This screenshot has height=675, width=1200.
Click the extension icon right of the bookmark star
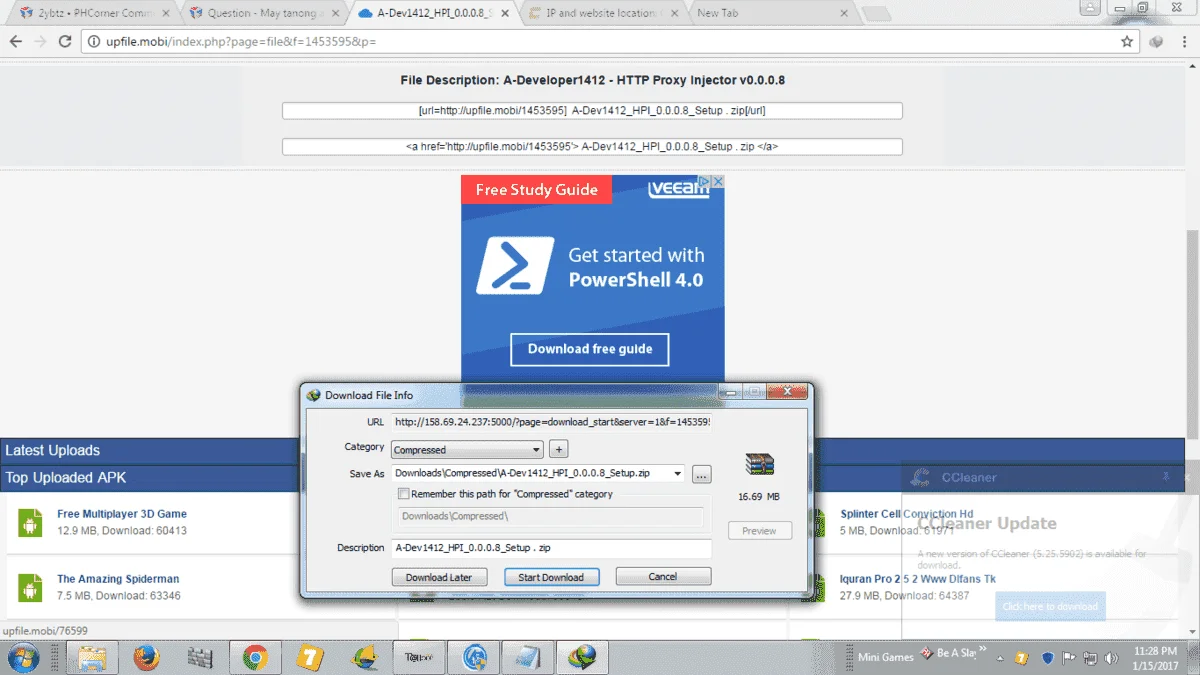(x=1157, y=42)
